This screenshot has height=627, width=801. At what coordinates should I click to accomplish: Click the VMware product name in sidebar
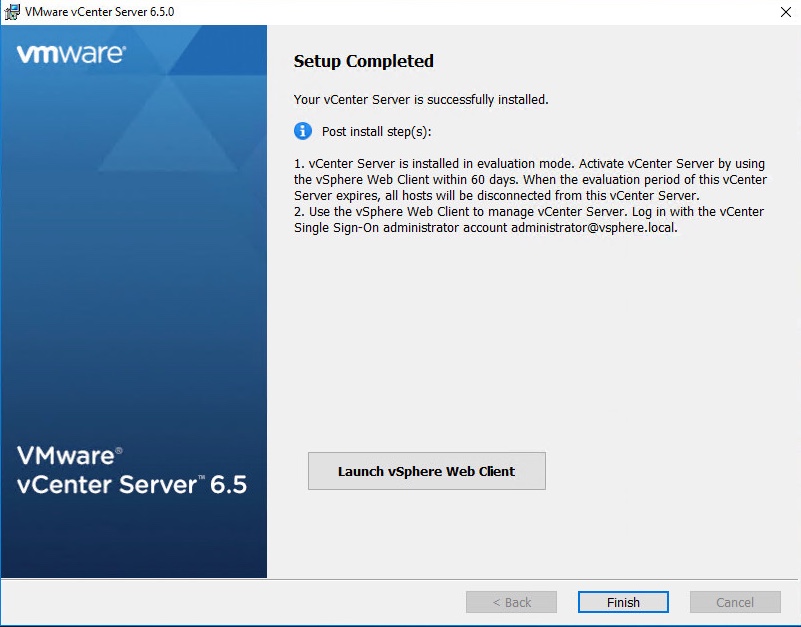(x=69, y=456)
